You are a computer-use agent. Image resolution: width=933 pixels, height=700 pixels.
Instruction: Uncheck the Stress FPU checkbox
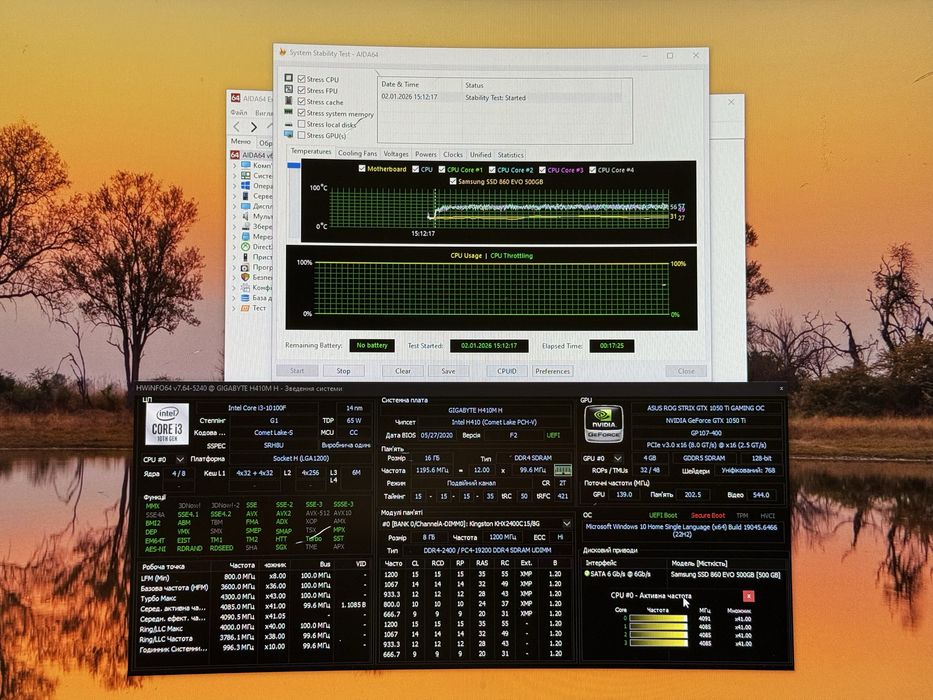click(x=302, y=90)
